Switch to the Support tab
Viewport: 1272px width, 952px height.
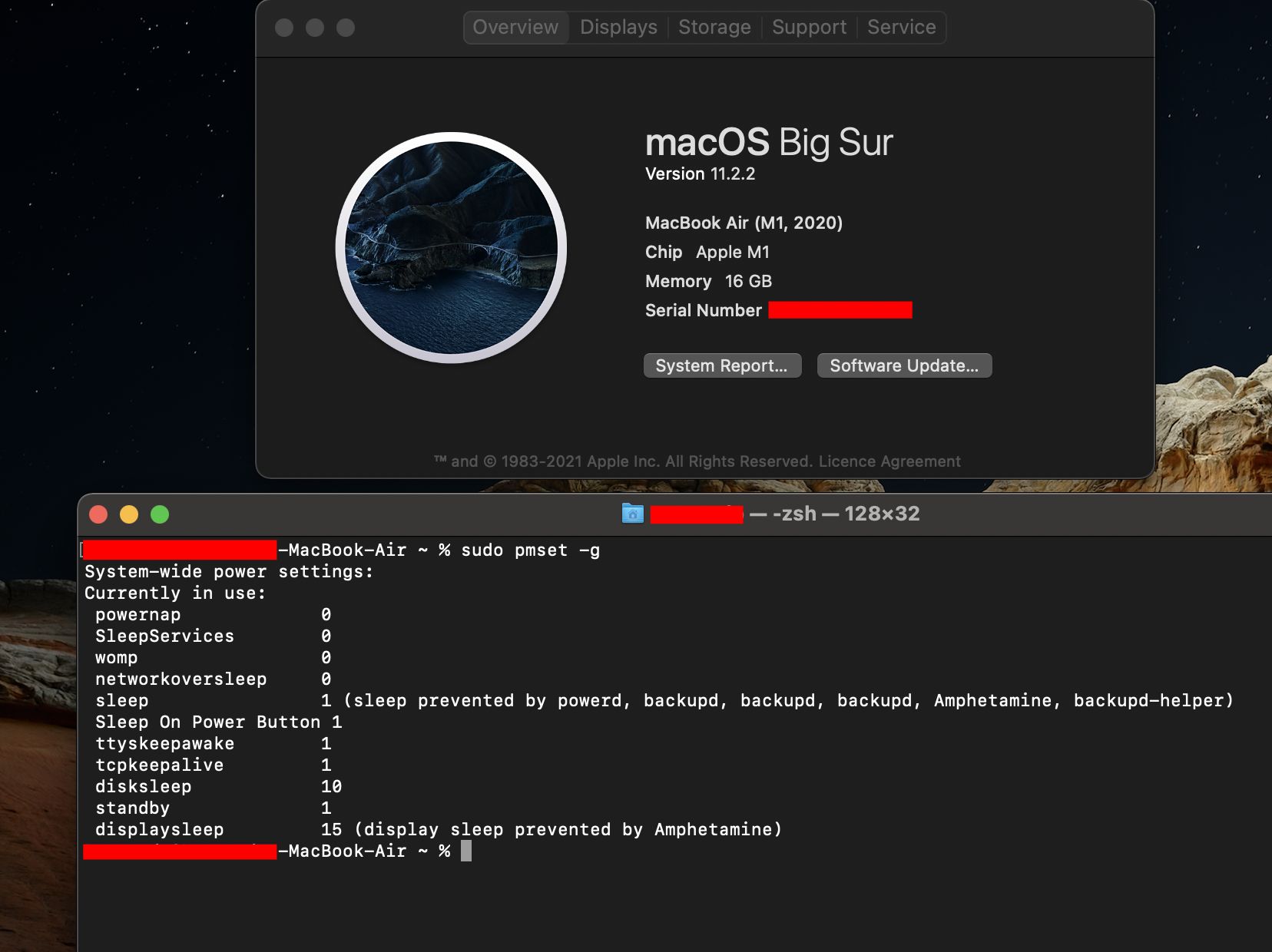[809, 28]
